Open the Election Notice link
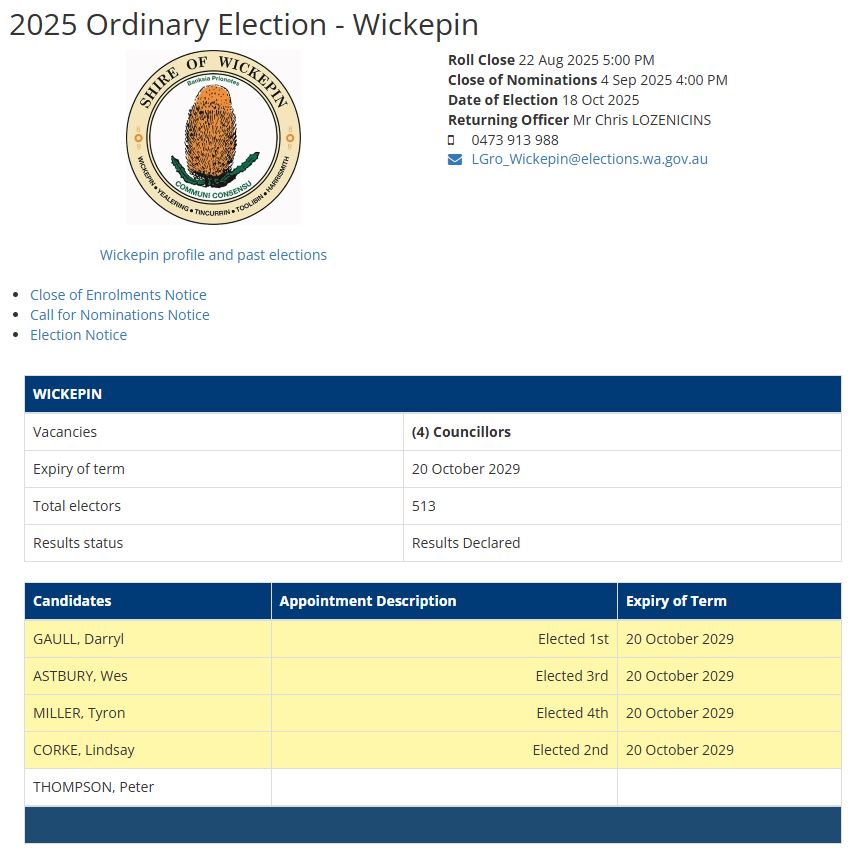 (x=78, y=335)
